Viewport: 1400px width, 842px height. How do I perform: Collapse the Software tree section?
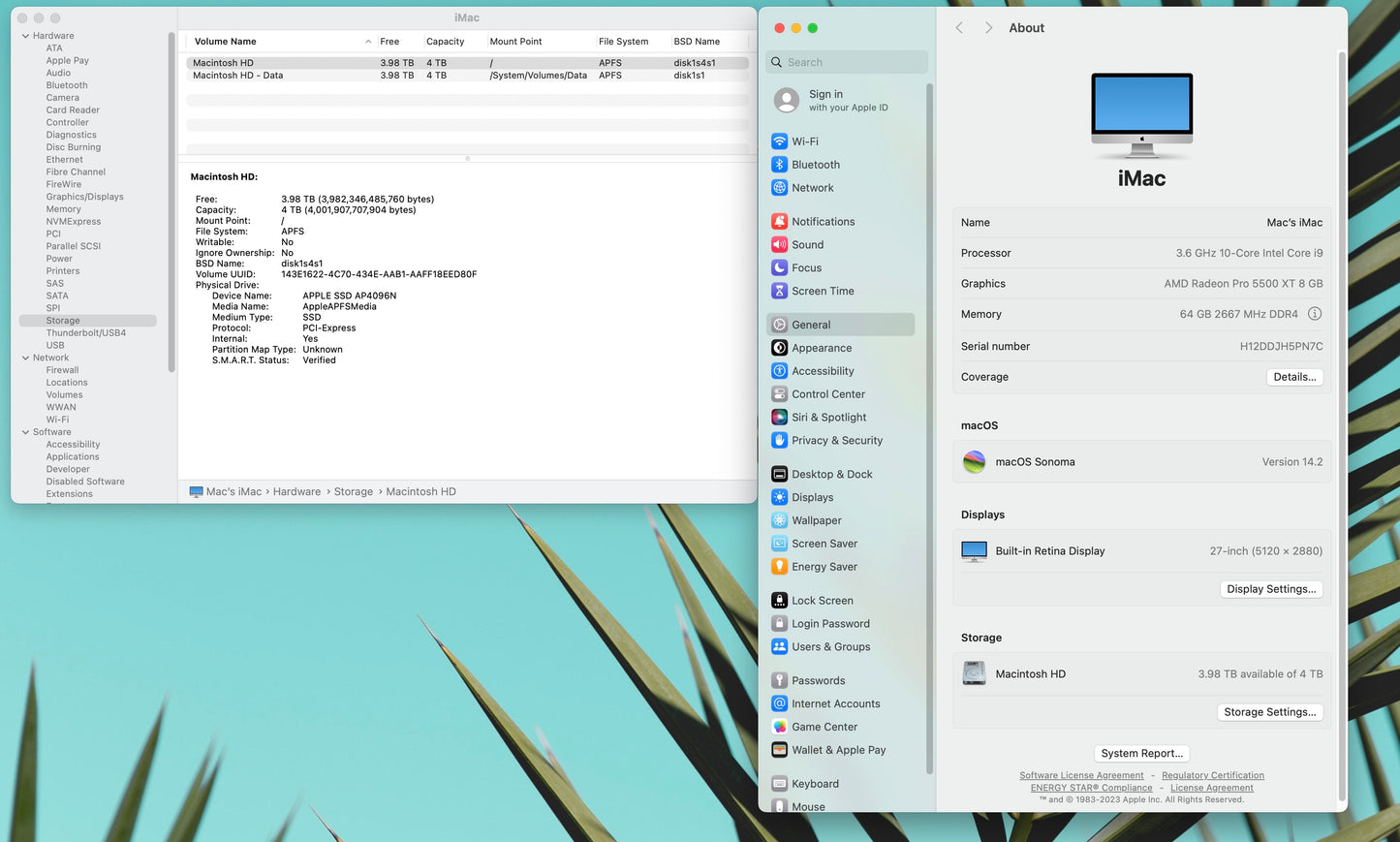(x=25, y=432)
